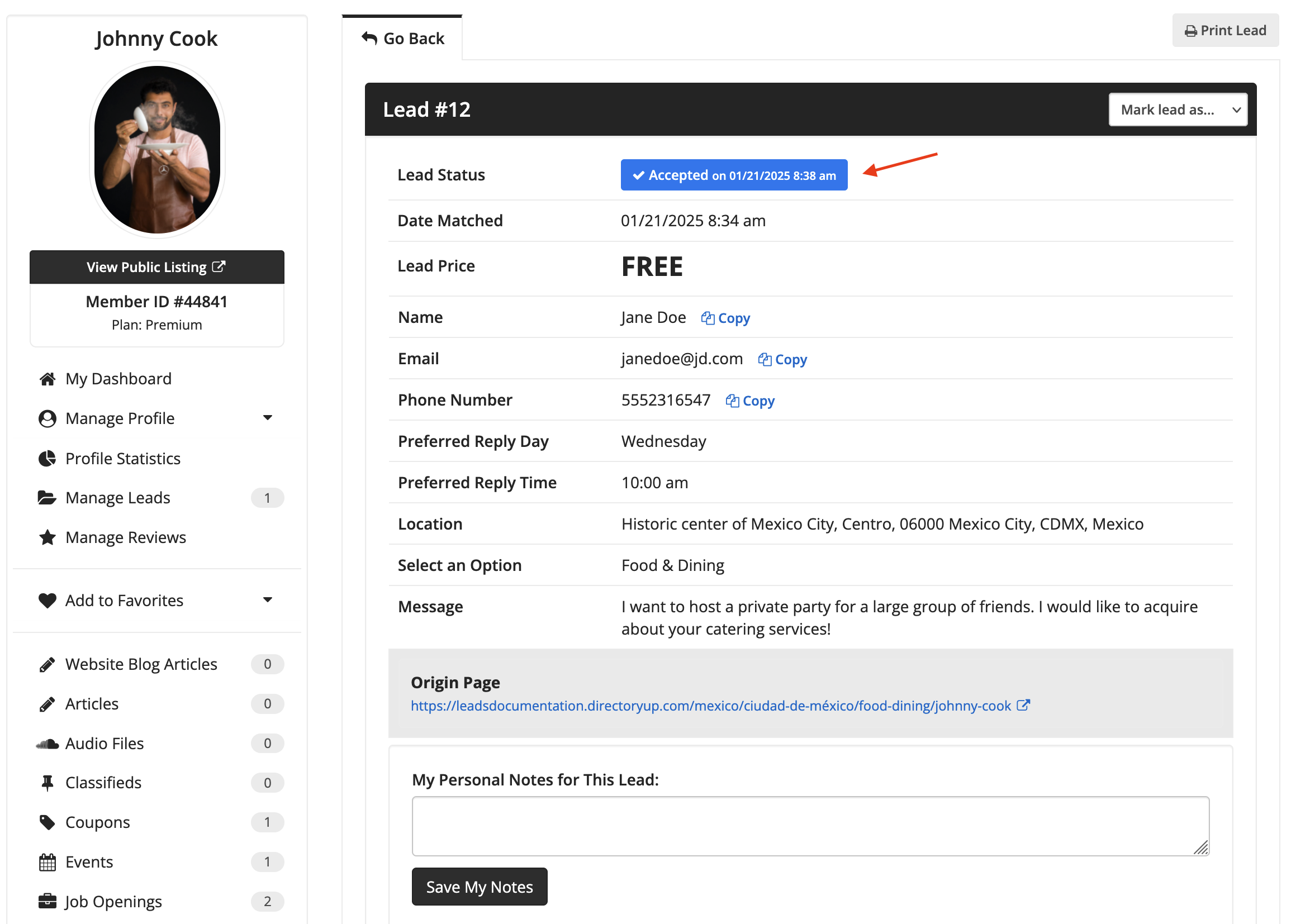
Task: Click the star icon for Manage Reviews
Action: 48,537
